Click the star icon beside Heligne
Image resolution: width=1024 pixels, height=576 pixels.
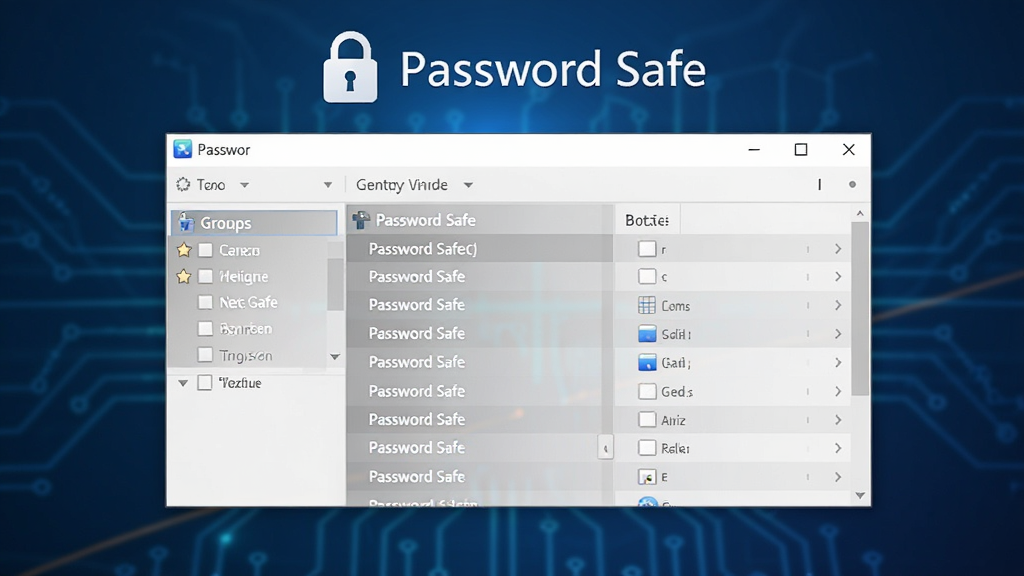[184, 276]
